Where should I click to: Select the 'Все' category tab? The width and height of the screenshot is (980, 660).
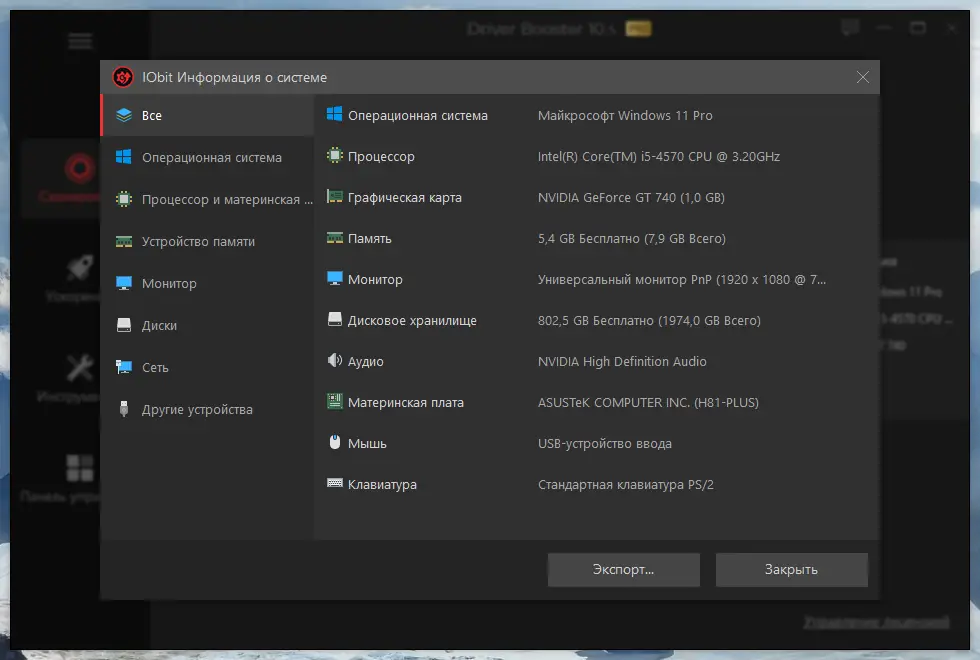click(208, 115)
